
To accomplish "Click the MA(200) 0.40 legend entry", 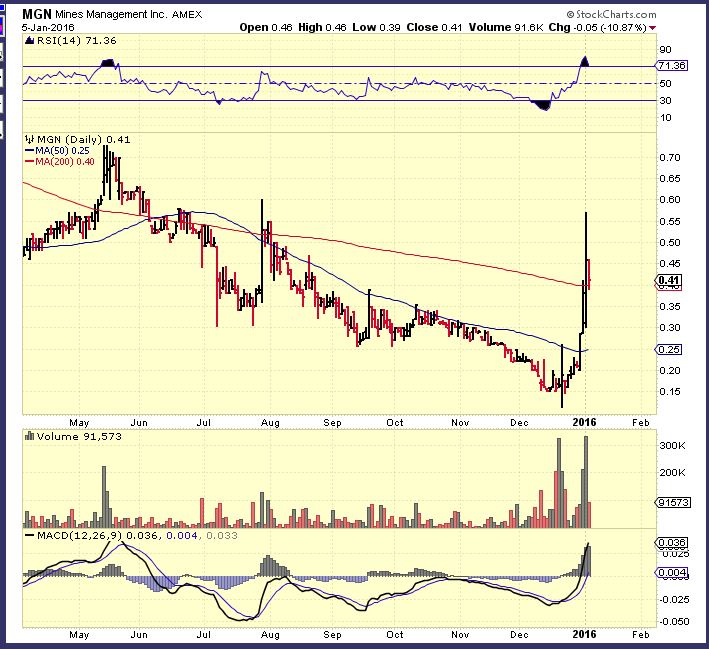I will (x=65, y=162).
